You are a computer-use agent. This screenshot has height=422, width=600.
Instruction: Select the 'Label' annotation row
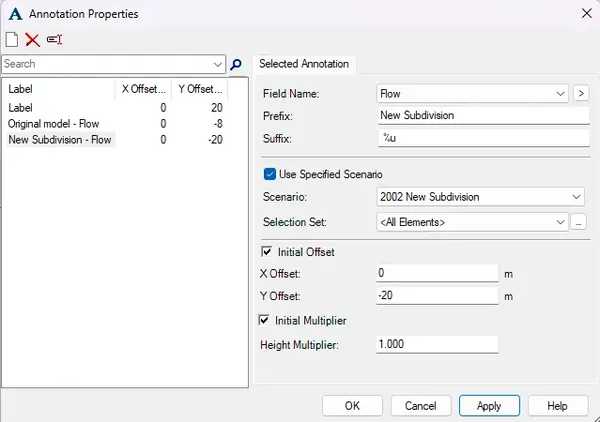coord(115,108)
